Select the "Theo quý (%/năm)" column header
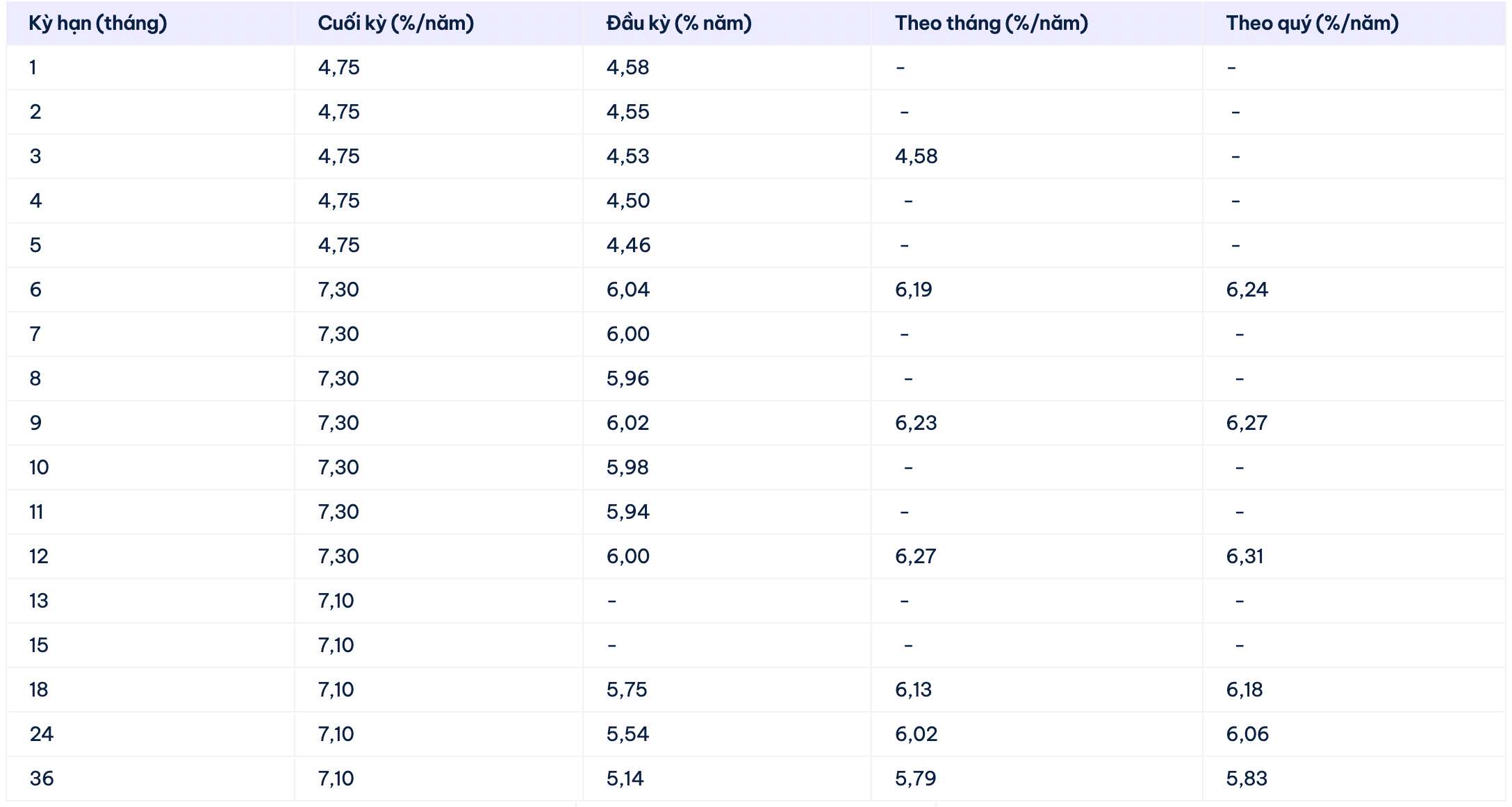This screenshot has height=807, width=1512. [x=1312, y=24]
